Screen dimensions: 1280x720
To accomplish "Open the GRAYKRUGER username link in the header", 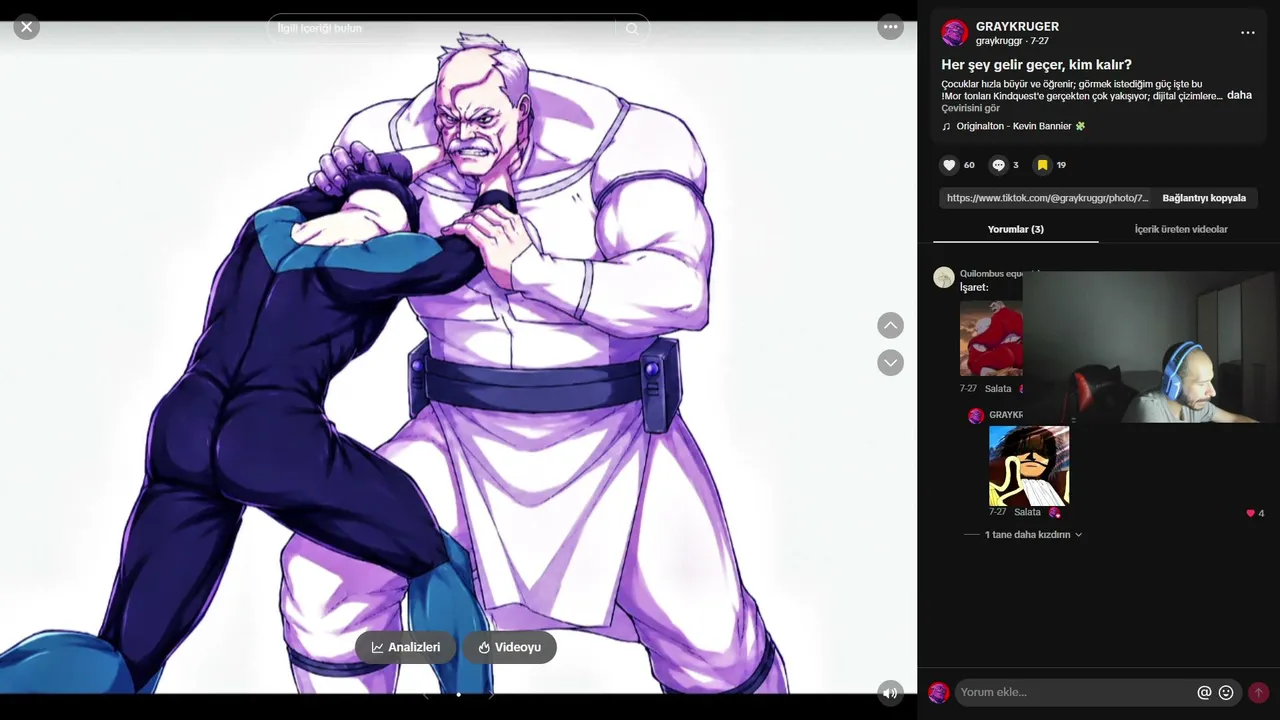I will [1017, 26].
